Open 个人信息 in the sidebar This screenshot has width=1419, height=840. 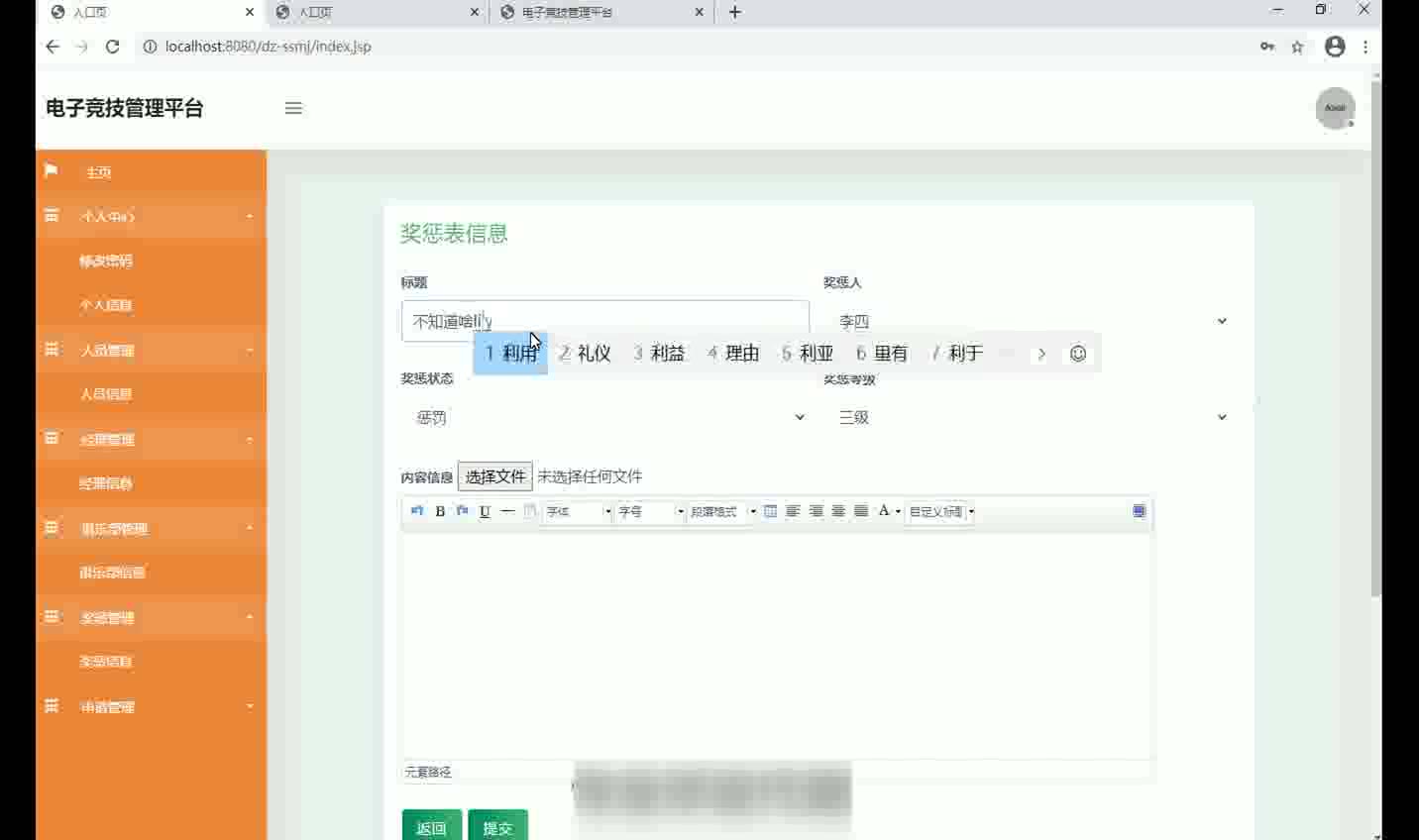point(106,305)
